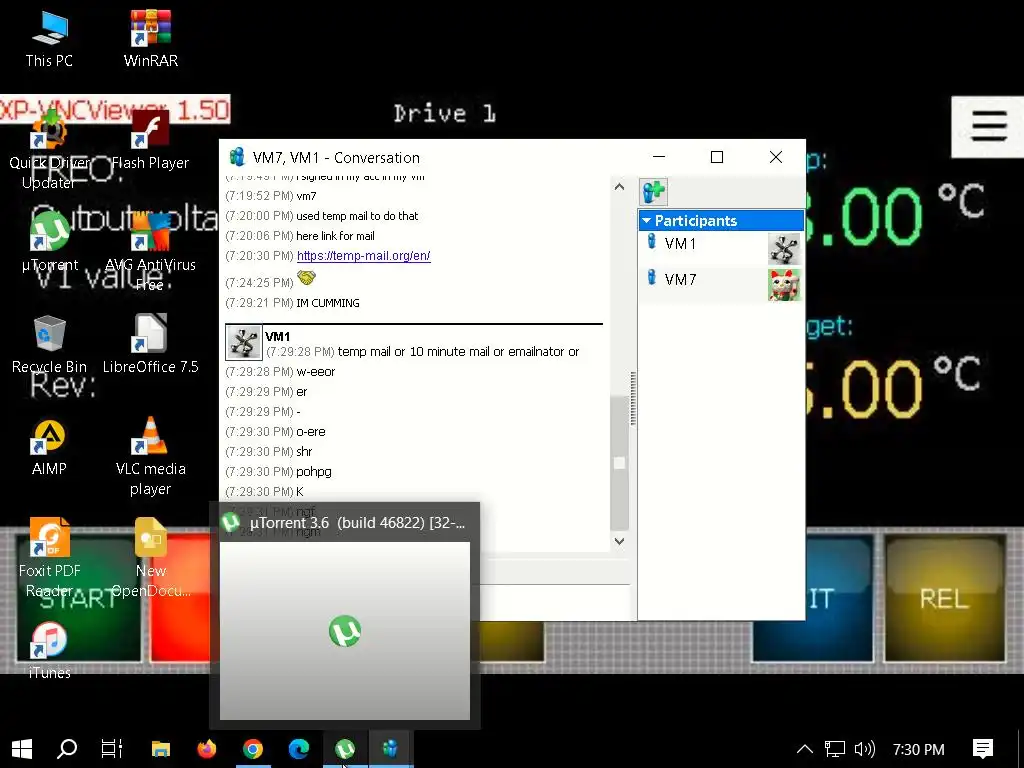Open network status tray icon
Image resolution: width=1024 pixels, height=768 pixels.
tap(835, 749)
